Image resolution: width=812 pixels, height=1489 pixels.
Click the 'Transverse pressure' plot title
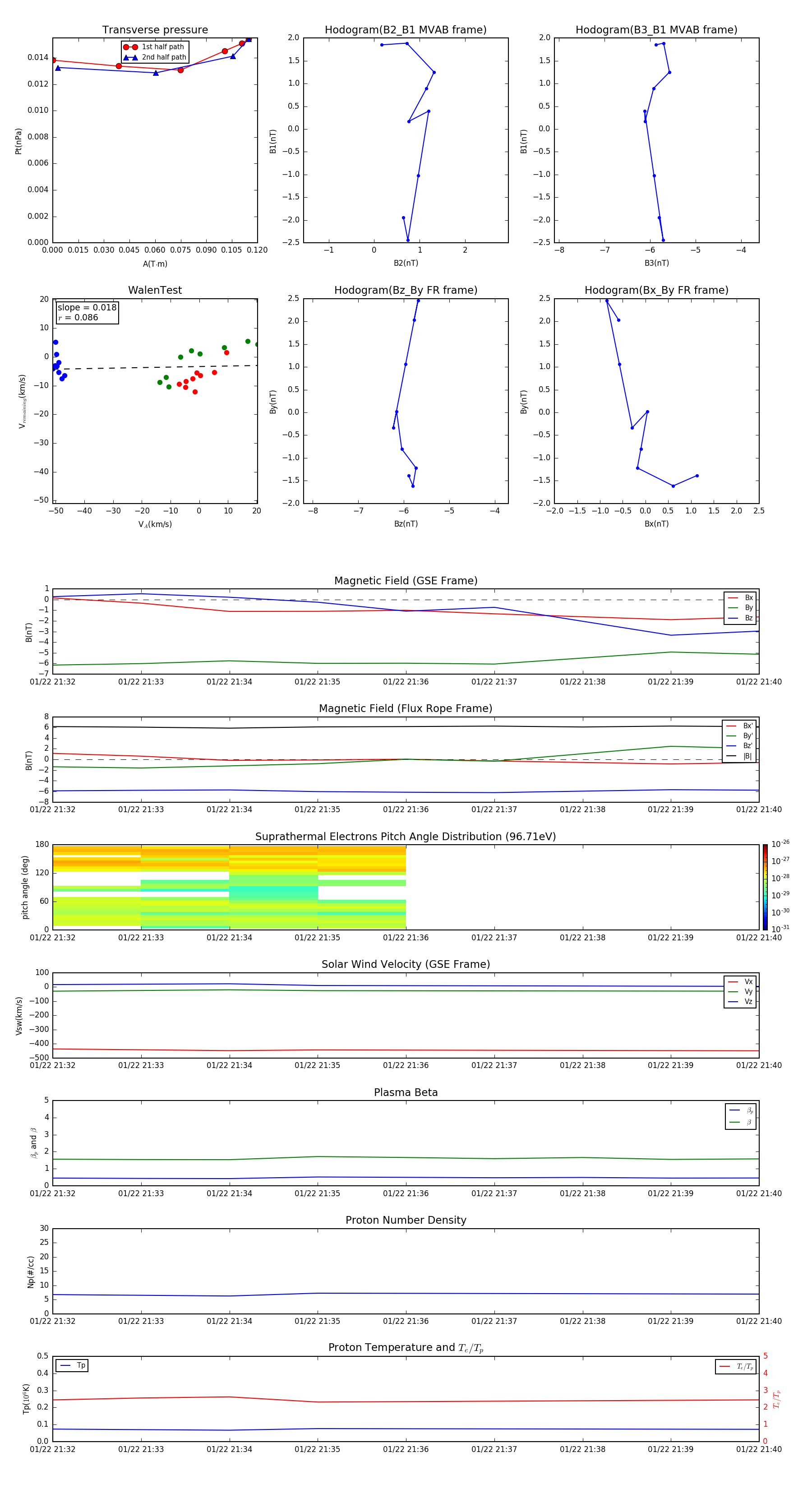[155, 29]
